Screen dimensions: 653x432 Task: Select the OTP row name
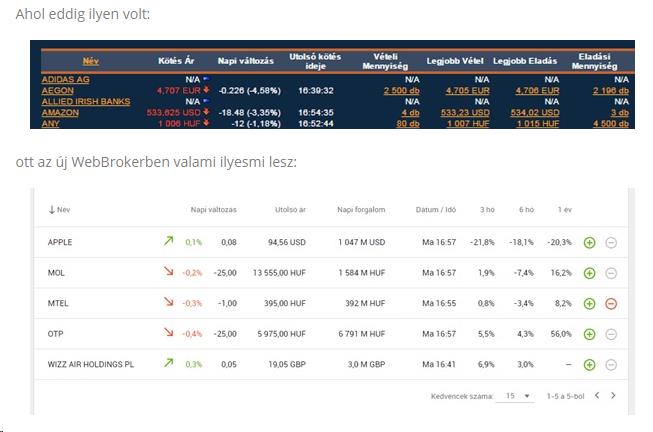[x=55, y=334]
